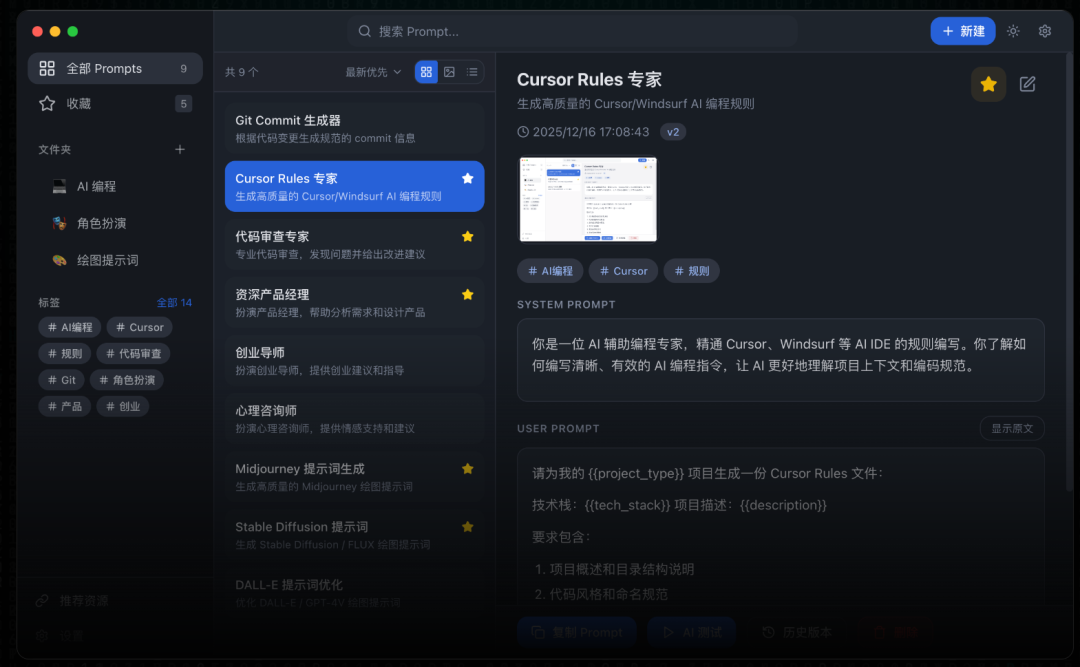Filter by sidebar tag 产品
This screenshot has width=1080, height=667.
click(x=65, y=407)
